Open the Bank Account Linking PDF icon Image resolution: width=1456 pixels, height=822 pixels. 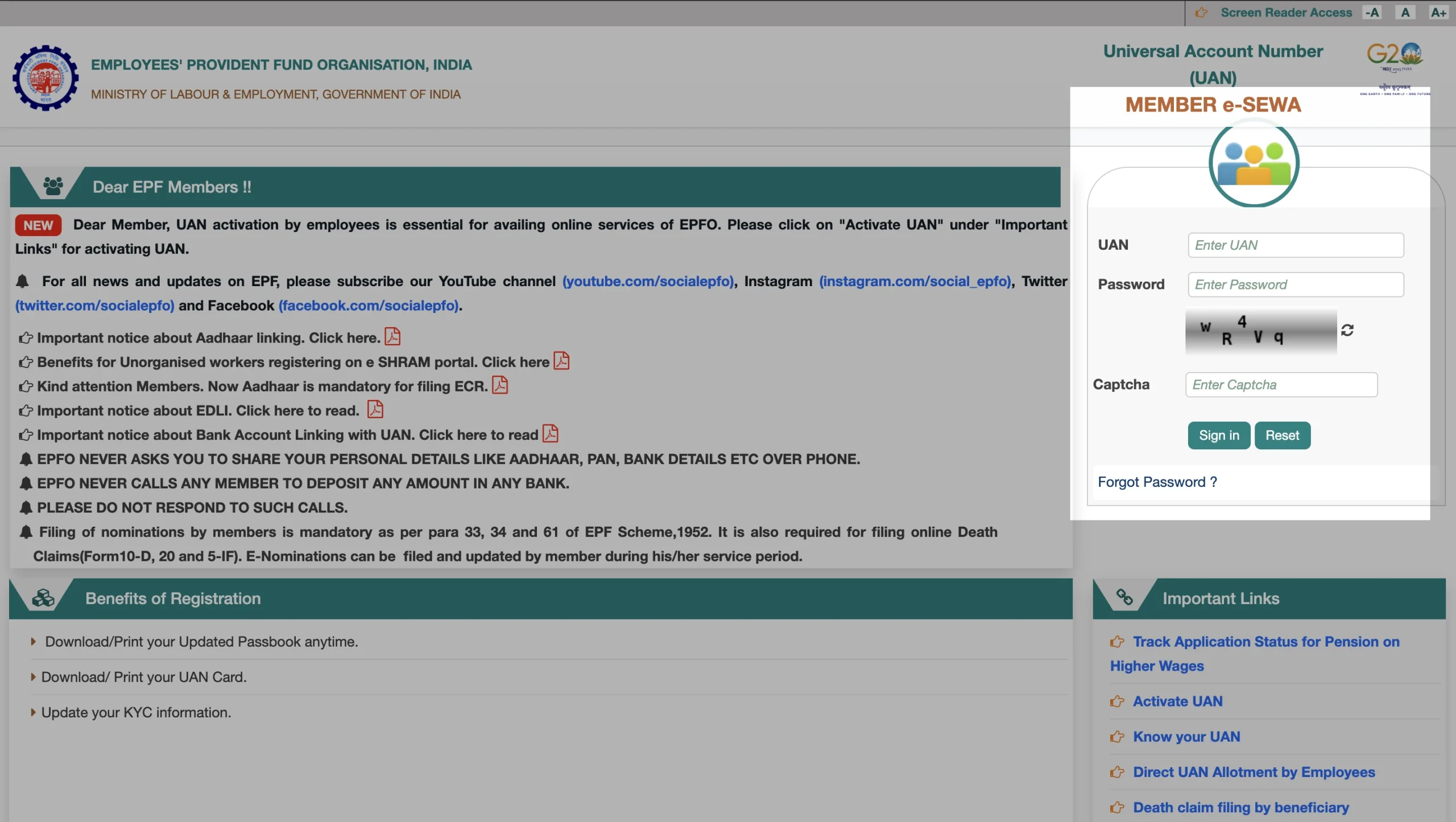point(551,433)
